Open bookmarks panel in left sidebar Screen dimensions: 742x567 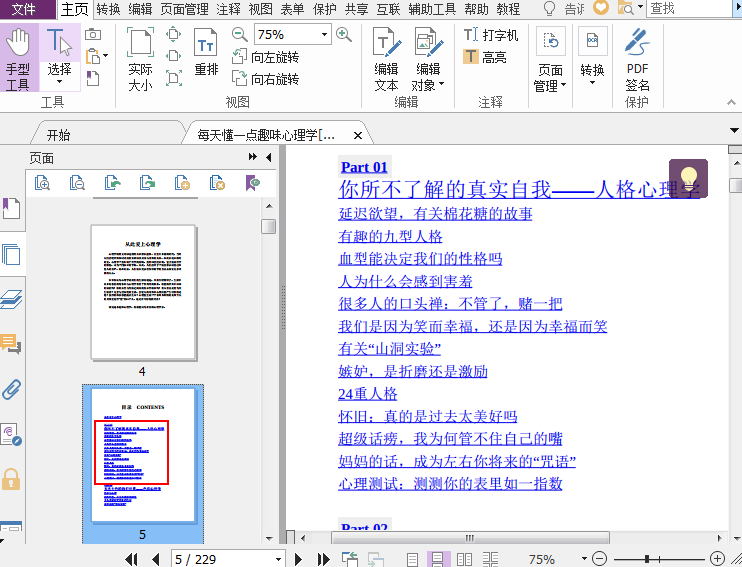[11, 208]
